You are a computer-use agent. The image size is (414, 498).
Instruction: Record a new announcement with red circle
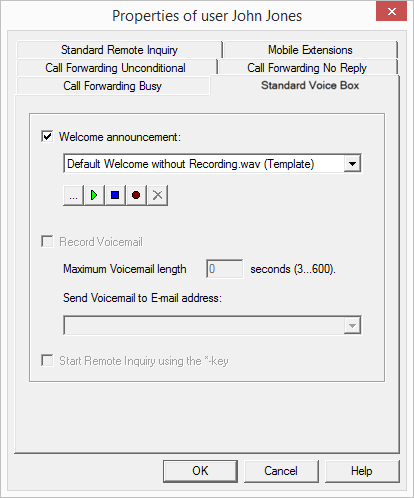[136, 195]
